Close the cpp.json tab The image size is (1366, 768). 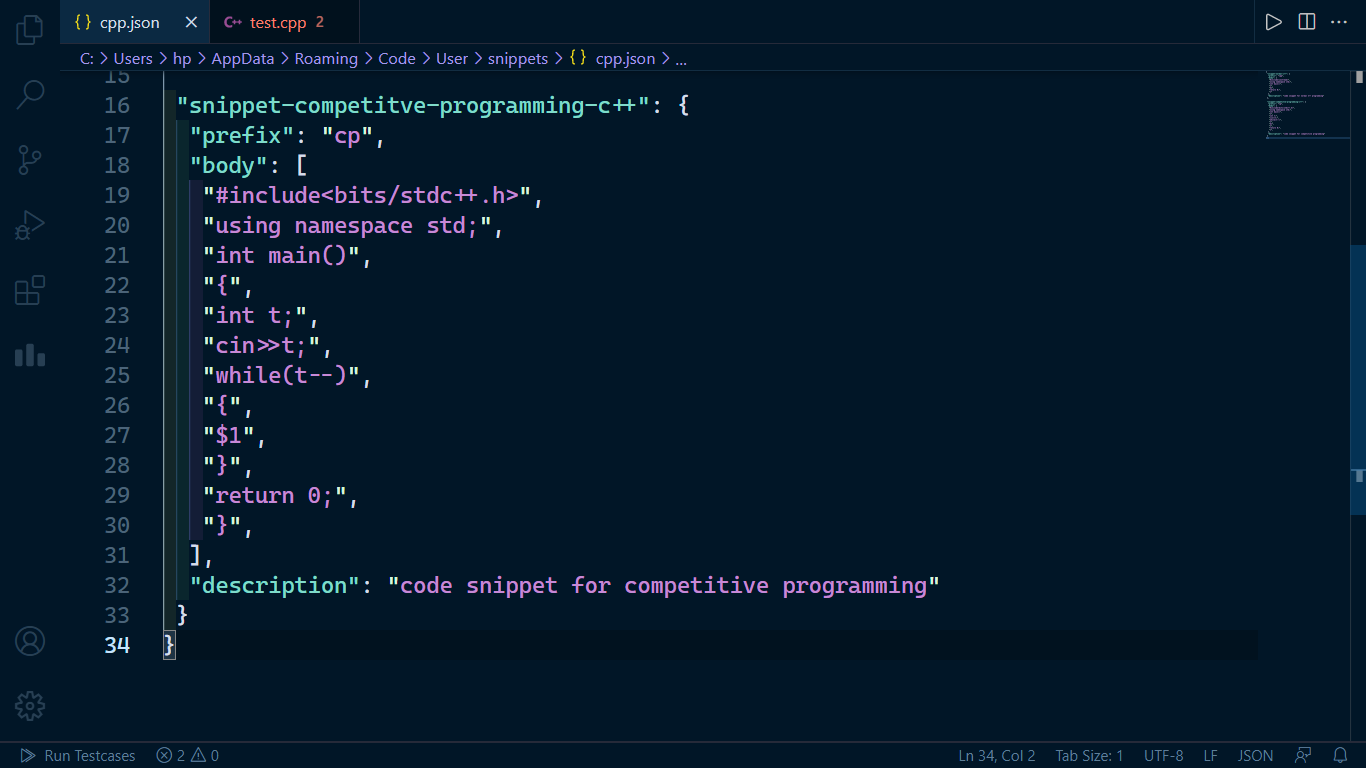pyautogui.click(x=191, y=22)
